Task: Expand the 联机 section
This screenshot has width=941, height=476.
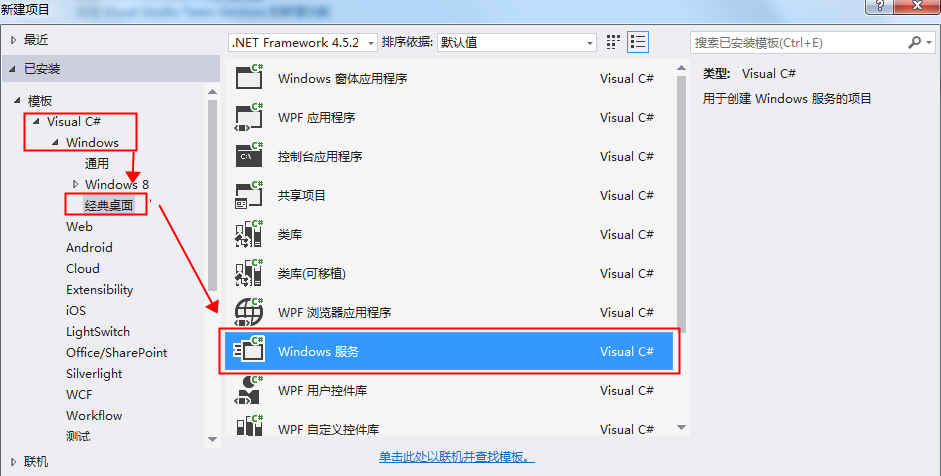Action: [x=14, y=462]
